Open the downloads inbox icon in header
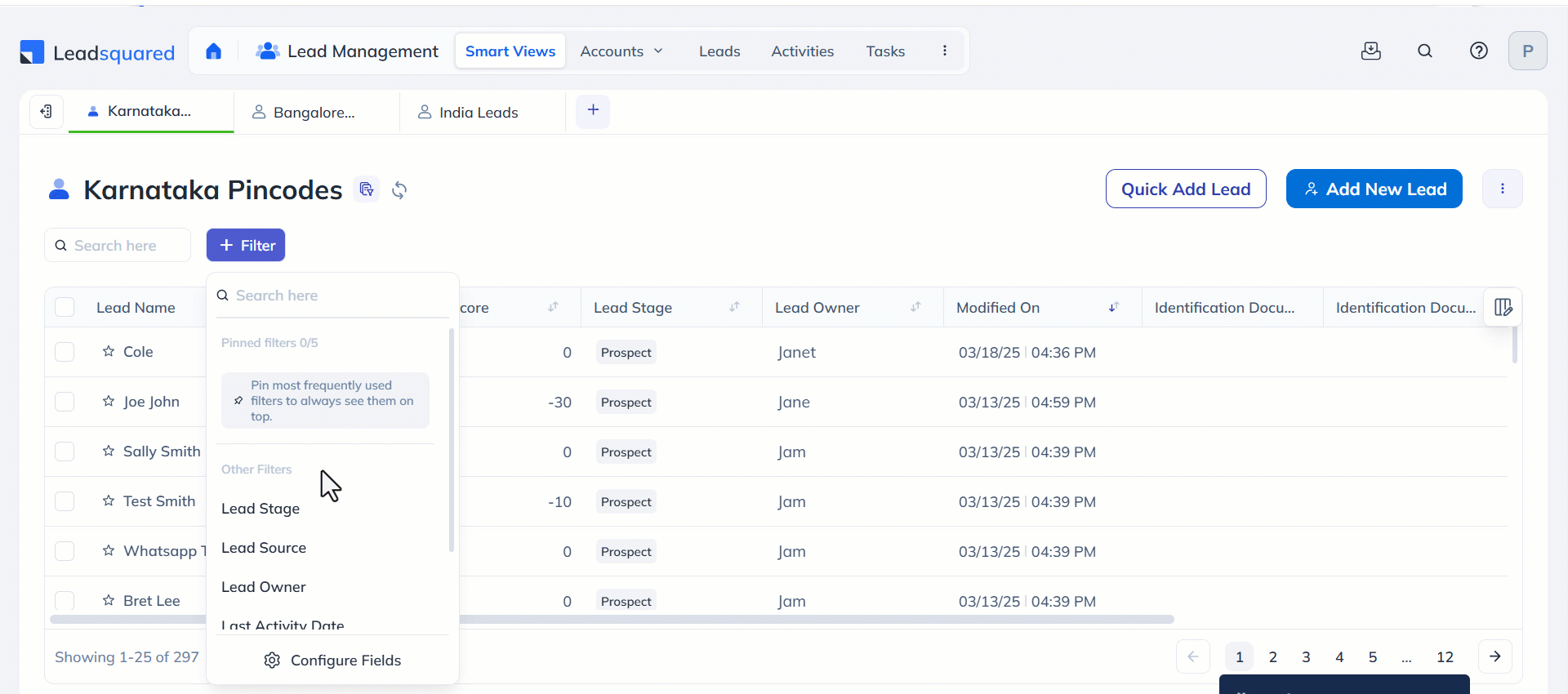Image resolution: width=1568 pixels, height=694 pixels. 1371,51
